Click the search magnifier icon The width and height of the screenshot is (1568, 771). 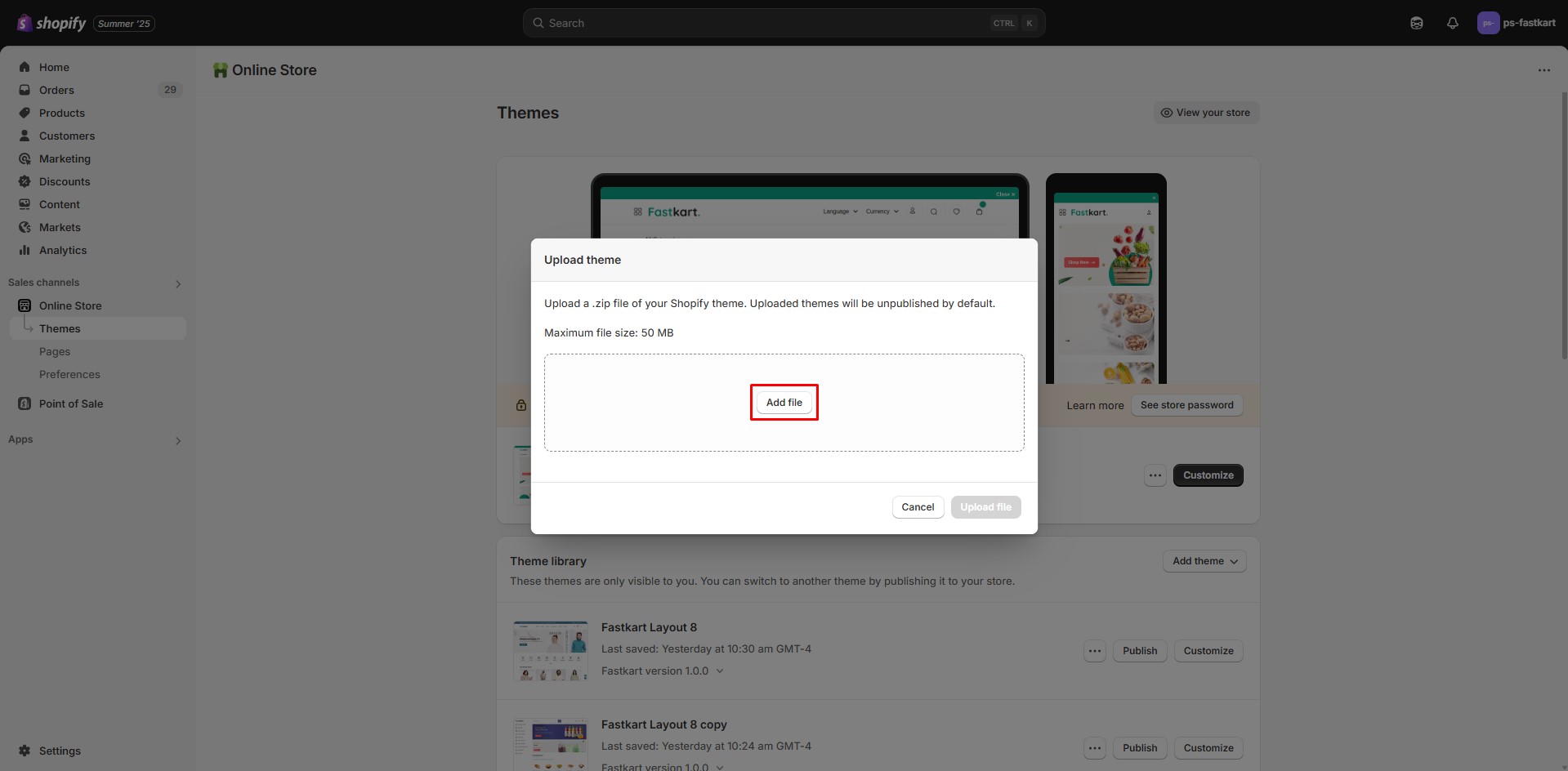tap(538, 23)
